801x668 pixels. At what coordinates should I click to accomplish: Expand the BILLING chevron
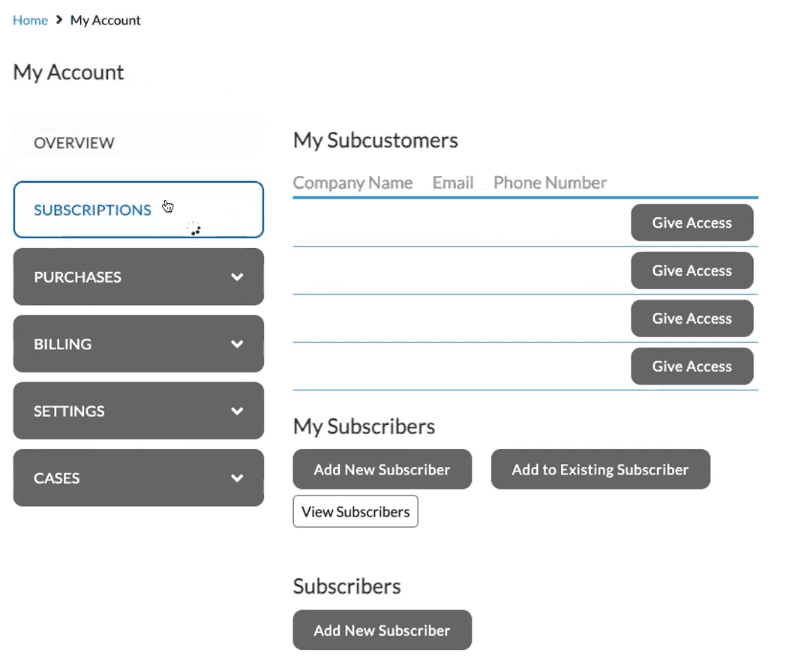point(237,344)
